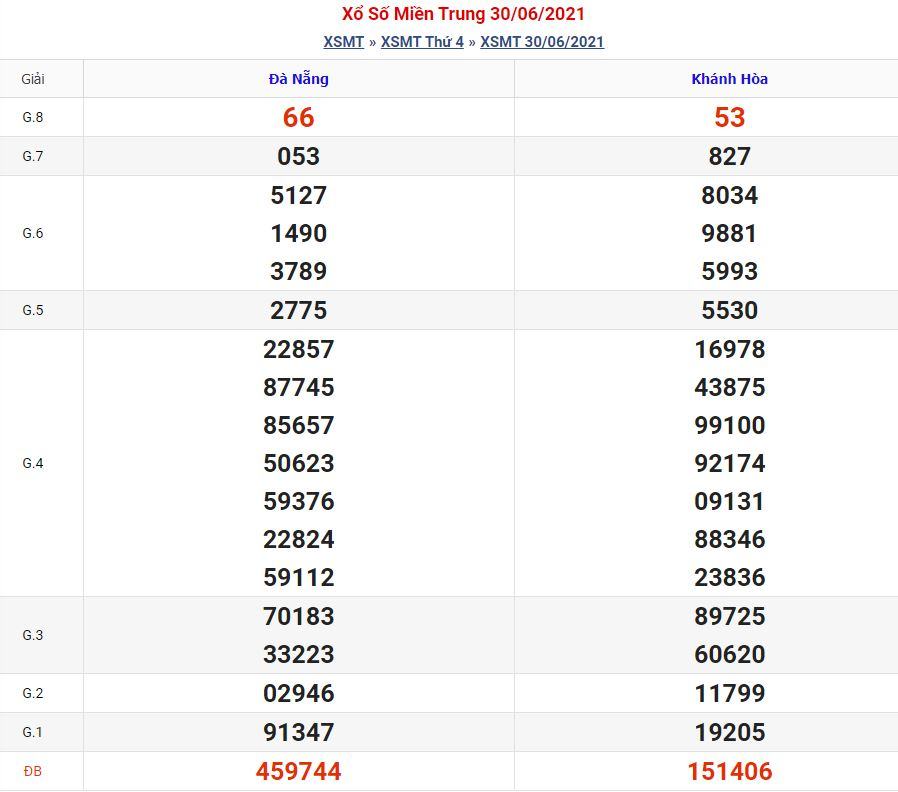This screenshot has width=898, height=792.
Task: Click Đà Nẵng G.5 number 2775
Action: [x=298, y=310]
